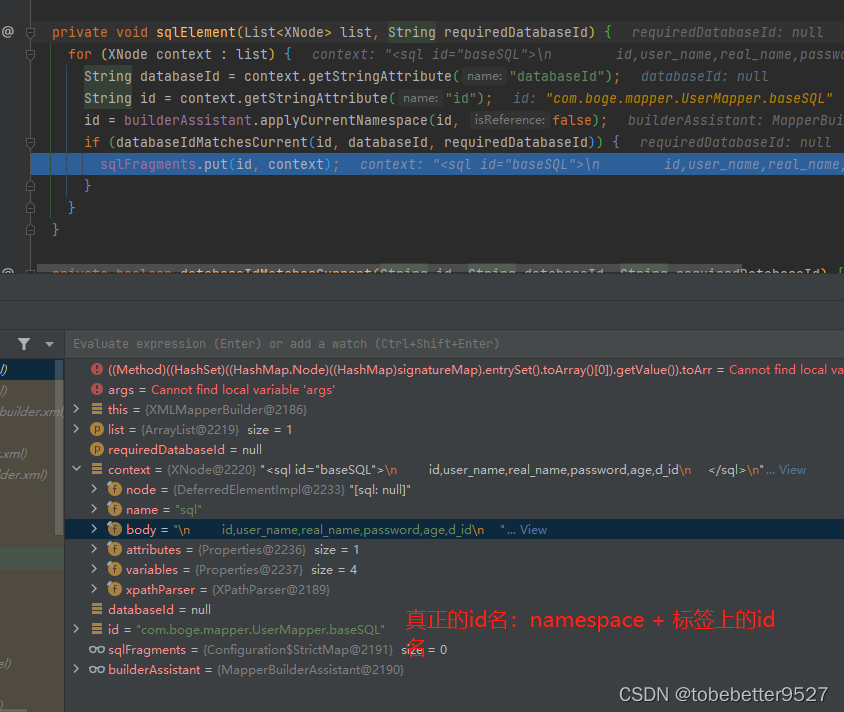The height and width of the screenshot is (712, 844).
Task: Focus the Evaluate expression input field
Action: (x=454, y=344)
